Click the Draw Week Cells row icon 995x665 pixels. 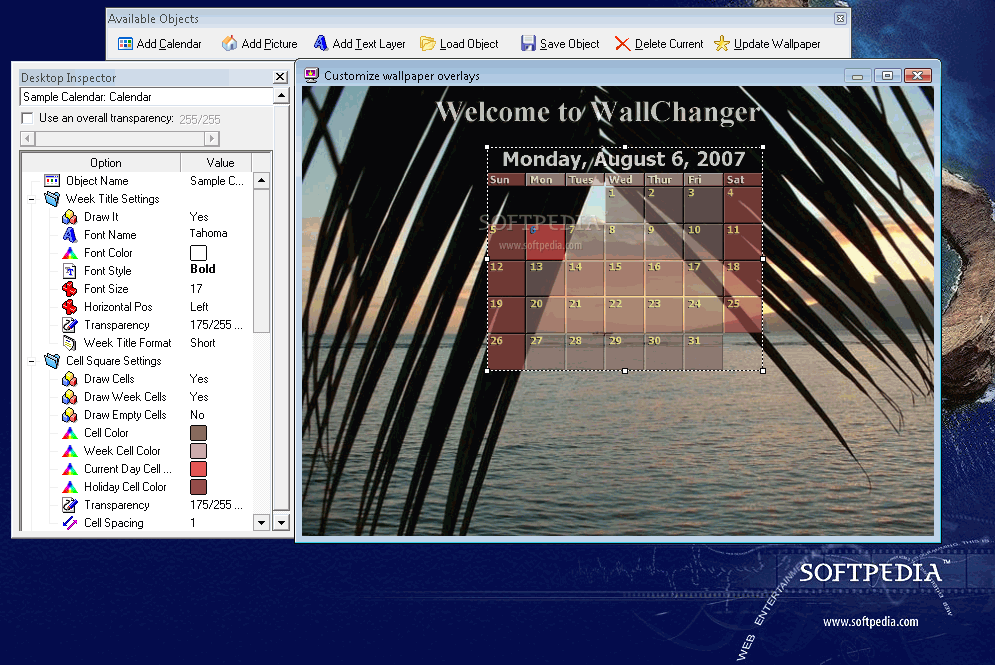(70, 397)
